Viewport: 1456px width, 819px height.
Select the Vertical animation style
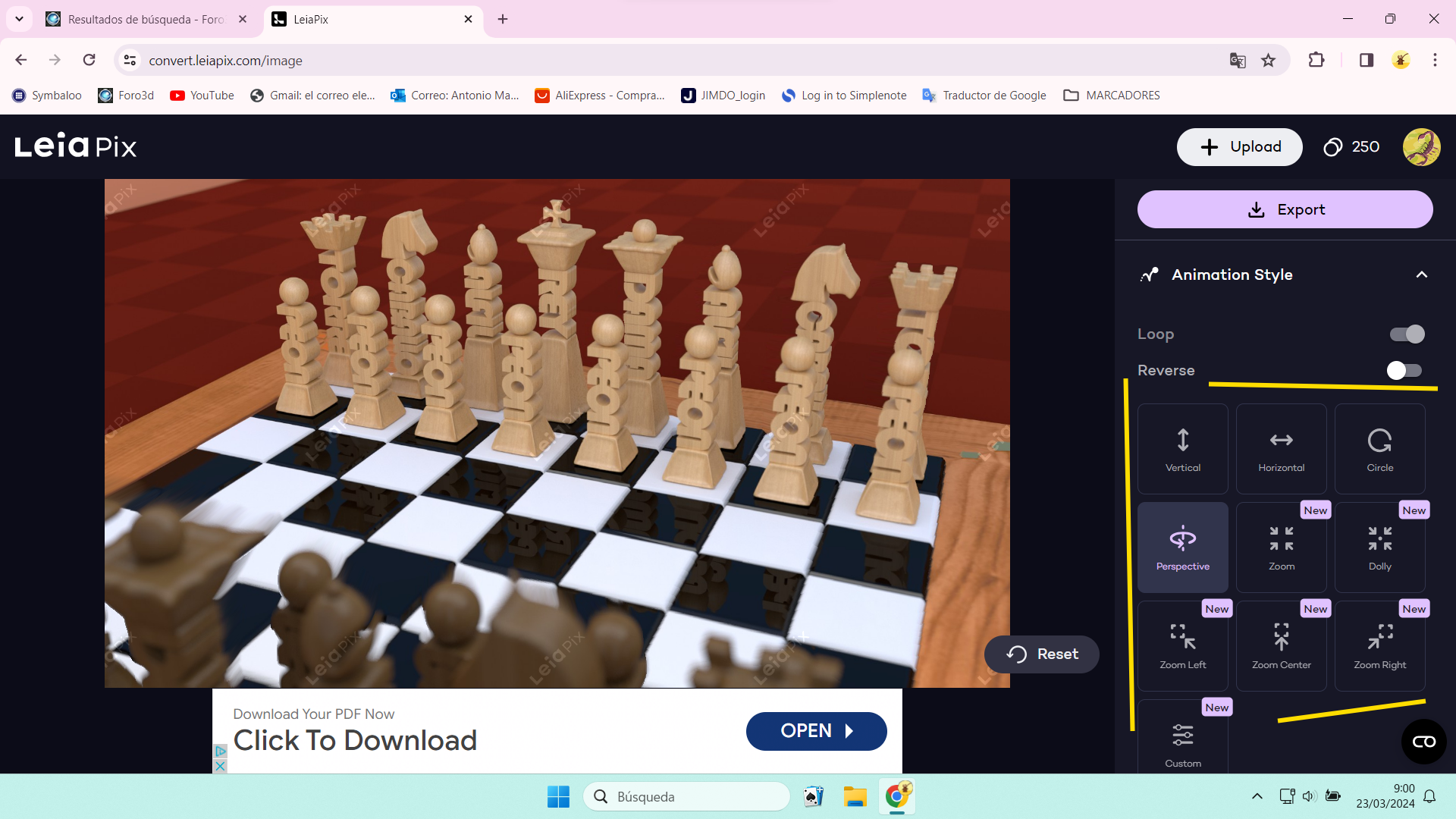1182,449
